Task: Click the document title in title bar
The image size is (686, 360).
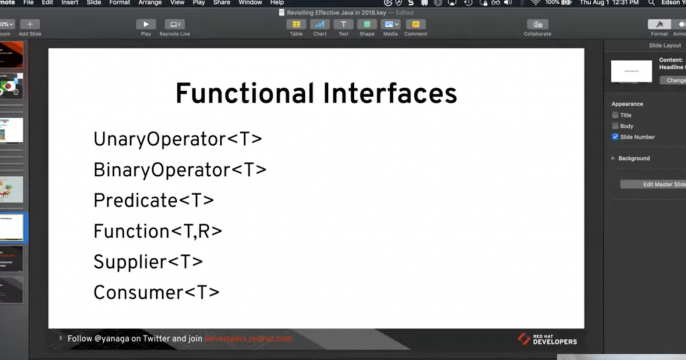Action: 336,13
